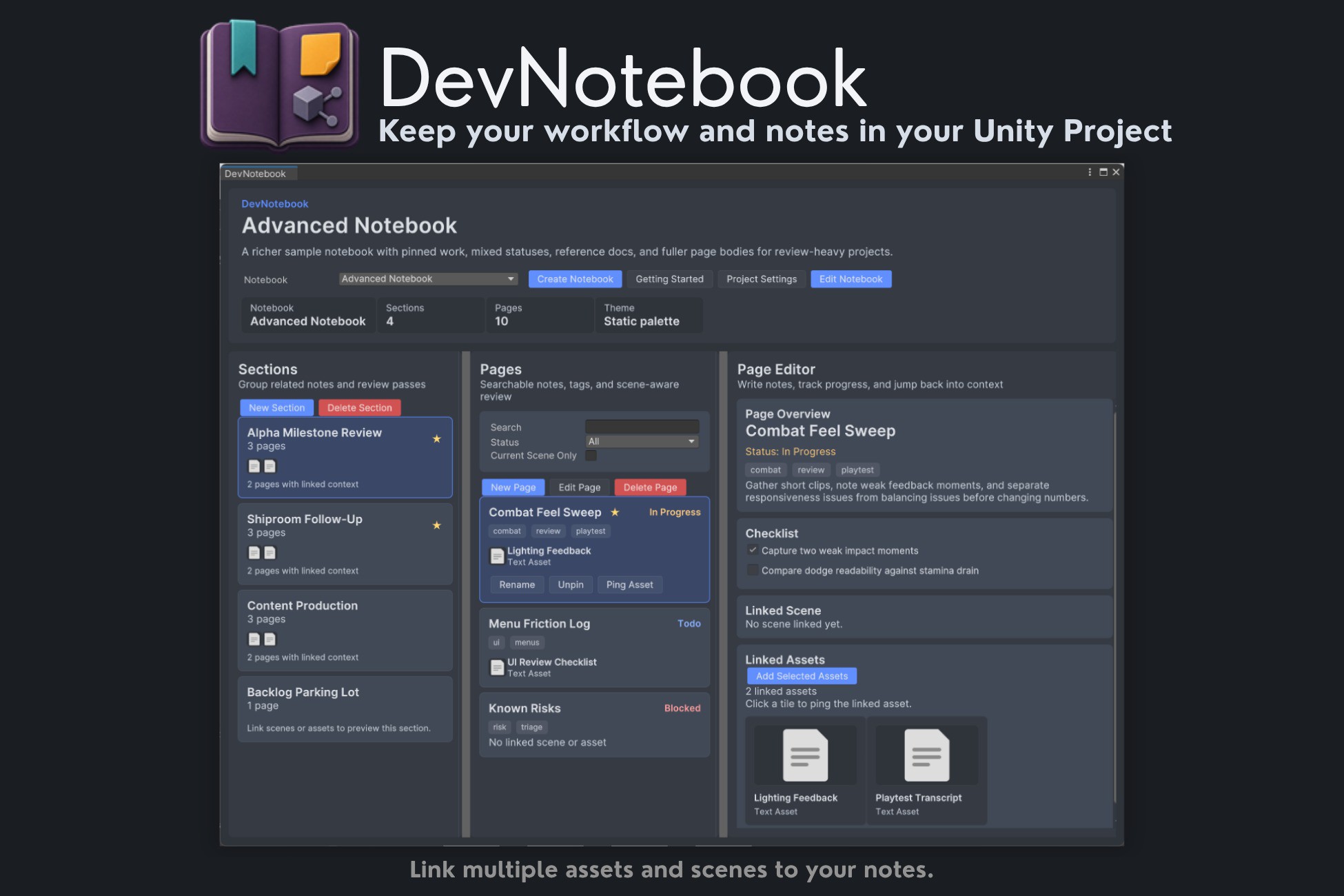Open the Status filter dropdown
This screenshot has height=896, width=1344.
pos(642,441)
